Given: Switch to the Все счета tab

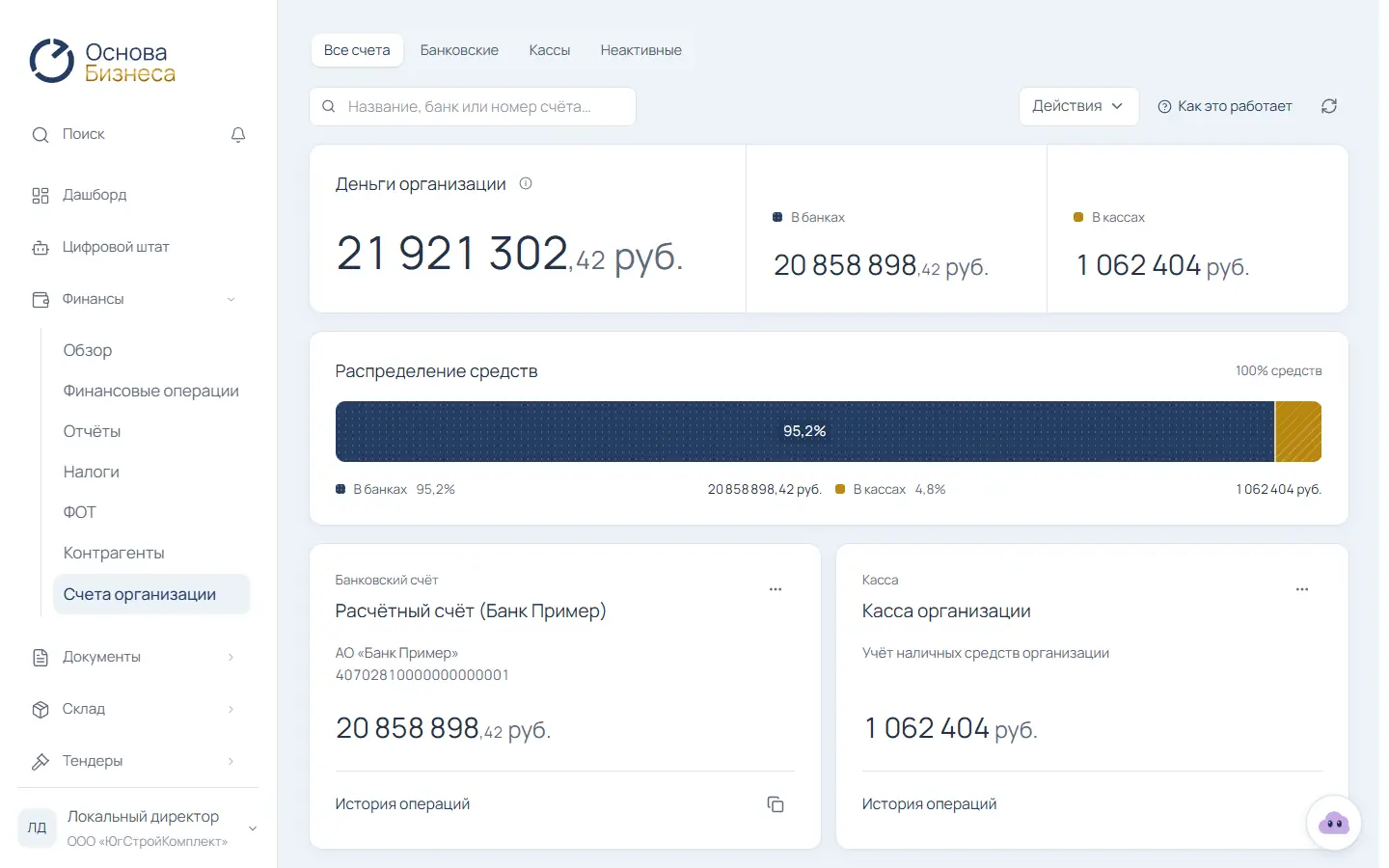Looking at the screenshot, I should pyautogui.click(x=357, y=50).
